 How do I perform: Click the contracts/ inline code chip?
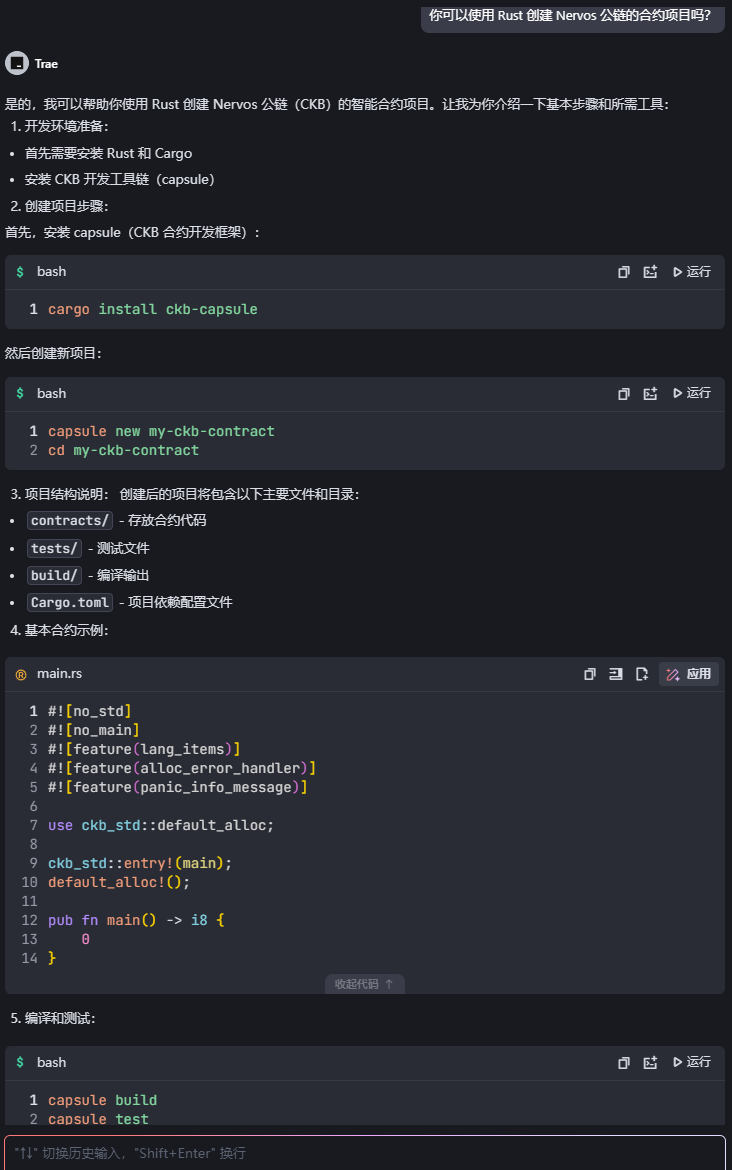(x=70, y=521)
